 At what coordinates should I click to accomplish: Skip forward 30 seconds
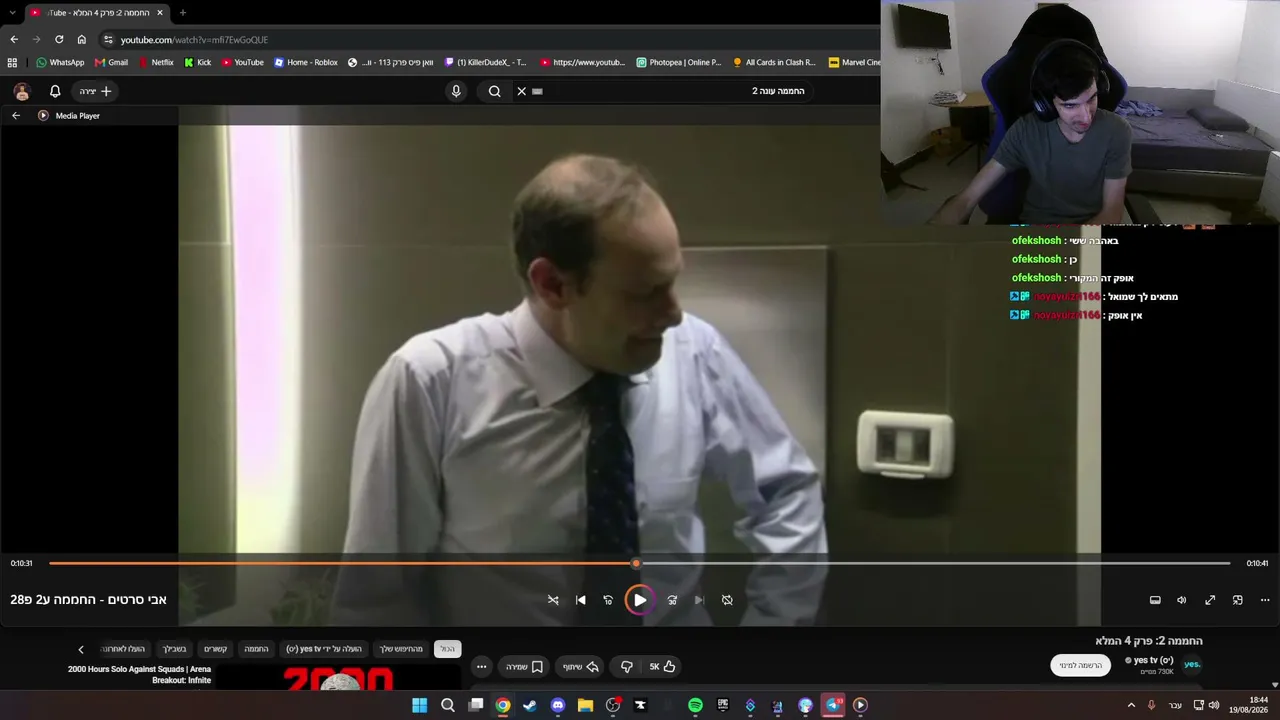coord(672,600)
